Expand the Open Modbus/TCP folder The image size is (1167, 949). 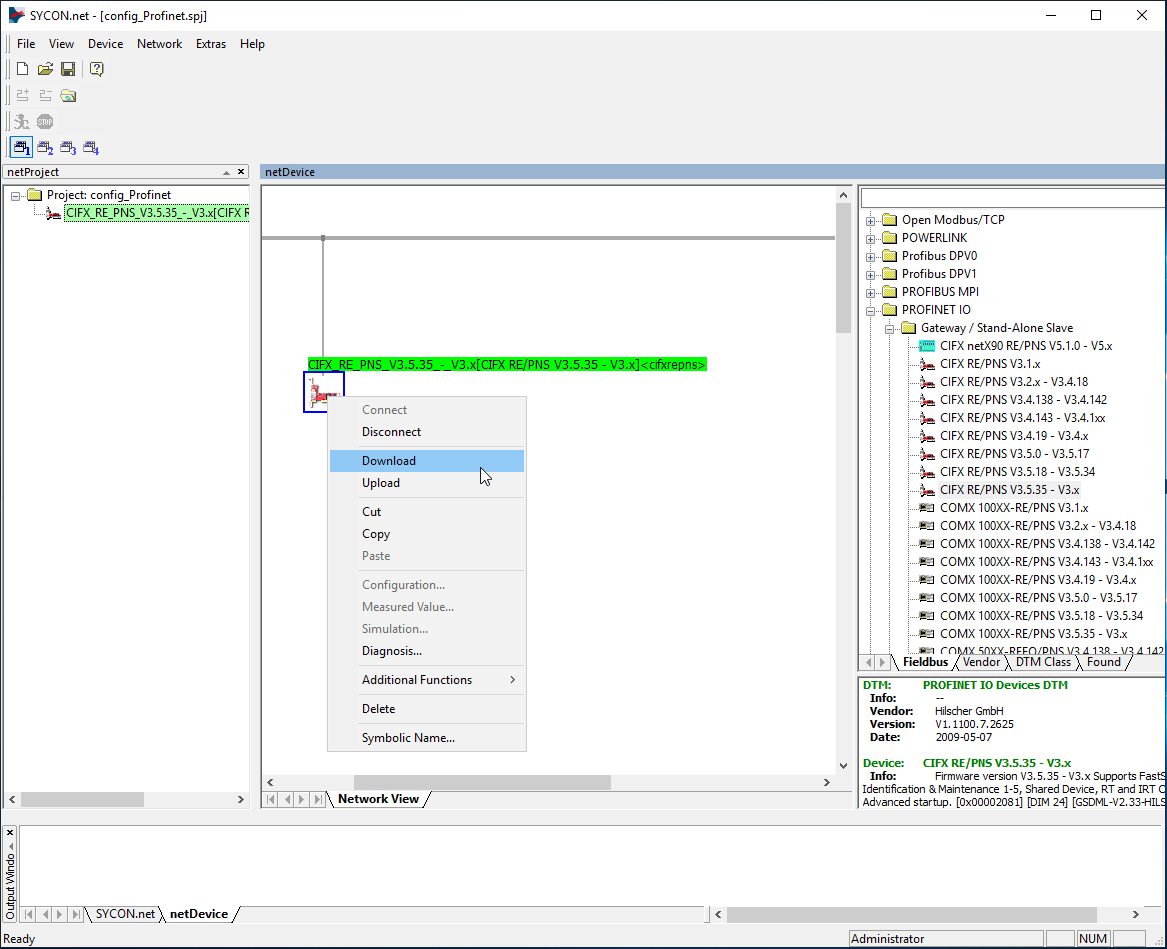click(x=871, y=220)
